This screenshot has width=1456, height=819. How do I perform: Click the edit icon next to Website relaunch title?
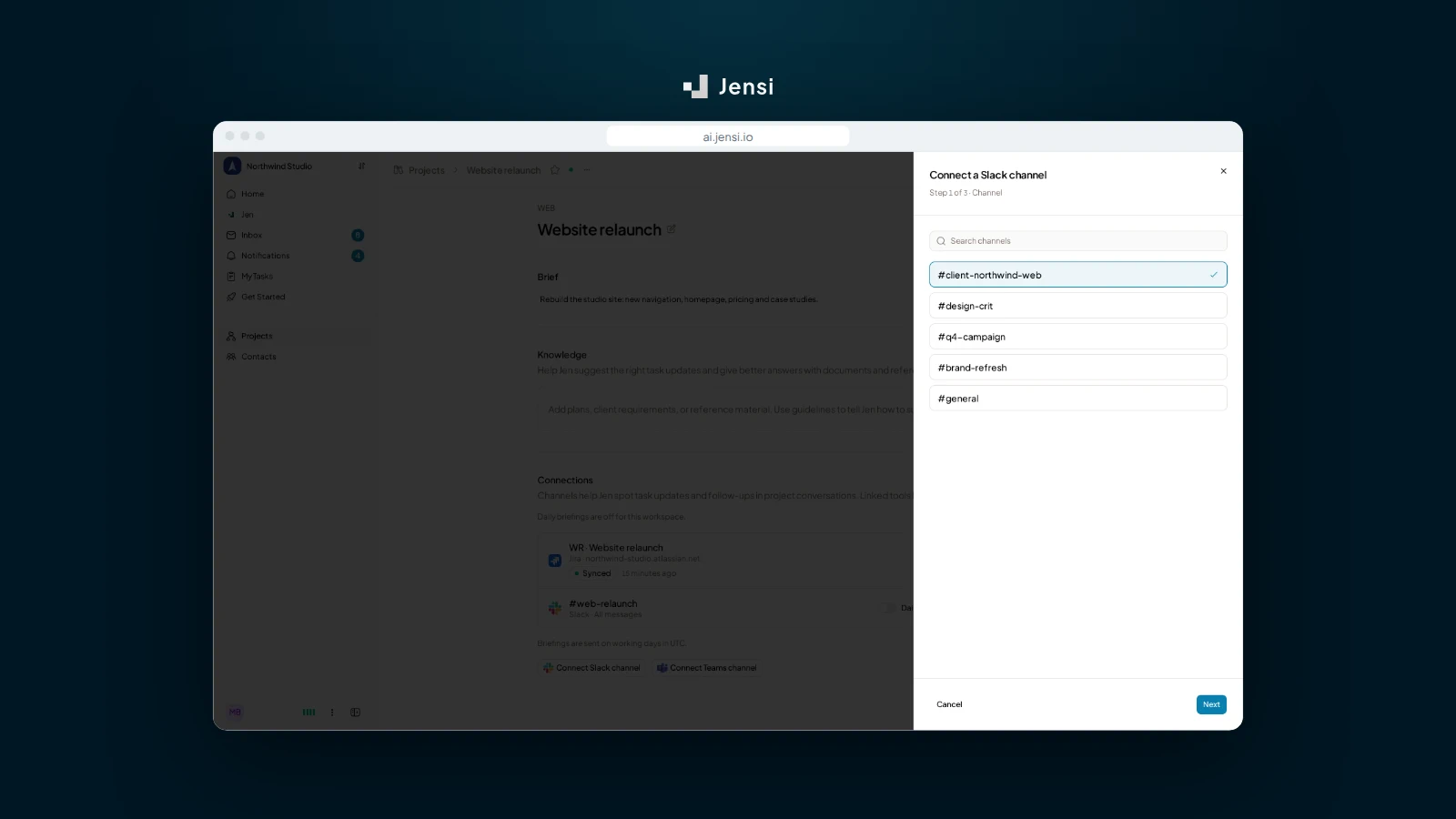click(x=672, y=229)
